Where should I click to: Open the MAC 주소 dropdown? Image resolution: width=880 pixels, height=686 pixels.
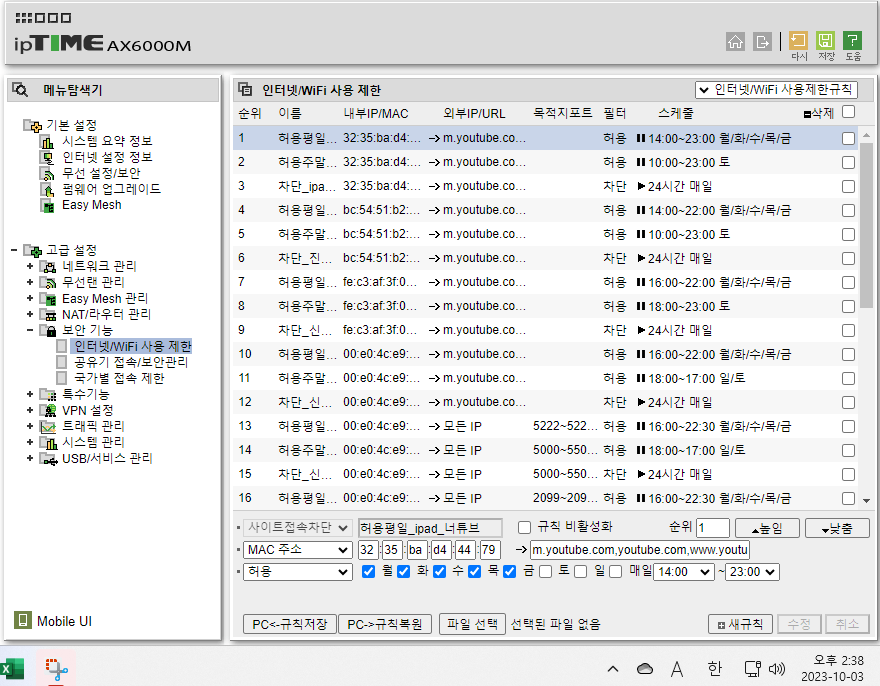(x=297, y=550)
